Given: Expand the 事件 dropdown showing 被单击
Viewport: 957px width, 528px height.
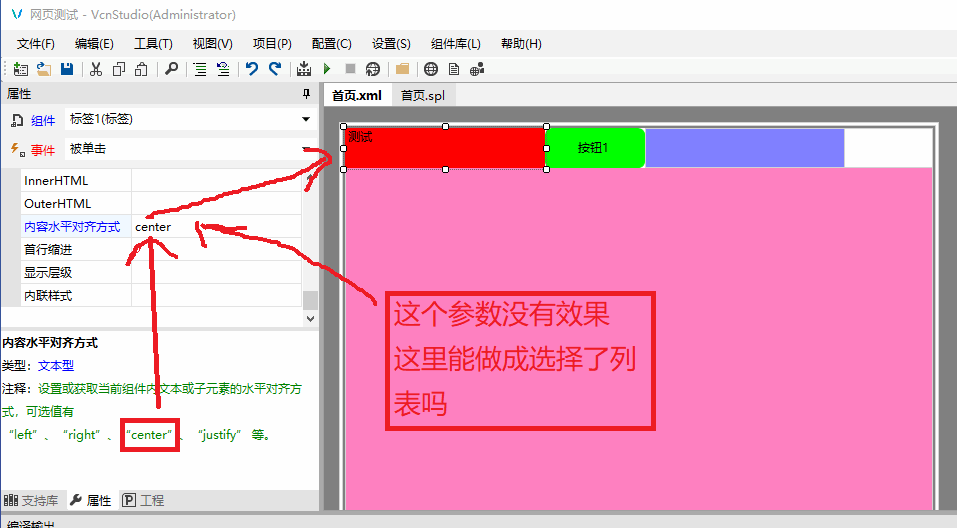Looking at the screenshot, I should (x=306, y=149).
